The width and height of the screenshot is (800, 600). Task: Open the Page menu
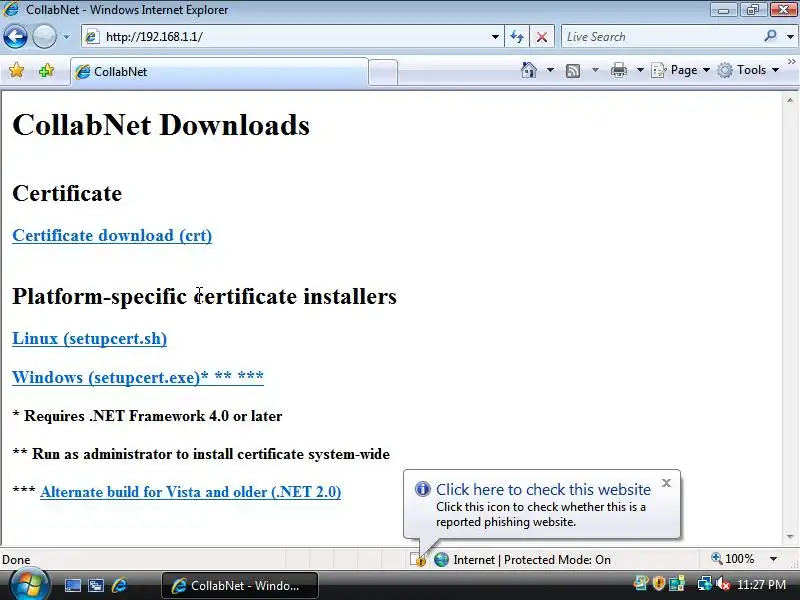681,70
